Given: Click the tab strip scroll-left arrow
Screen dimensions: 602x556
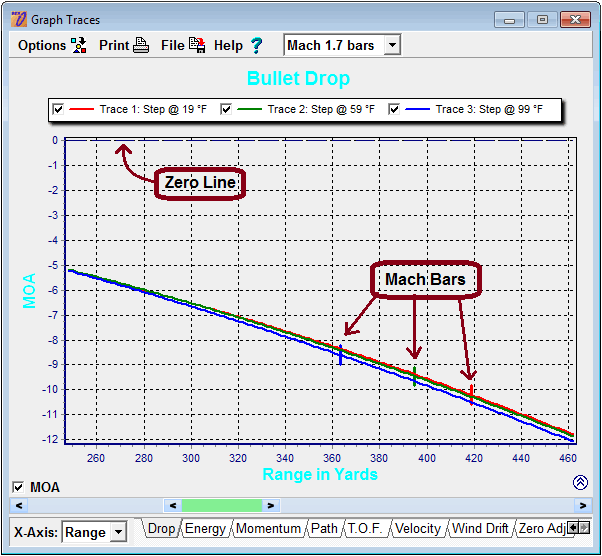Looking at the screenshot, I should [x=572, y=528].
